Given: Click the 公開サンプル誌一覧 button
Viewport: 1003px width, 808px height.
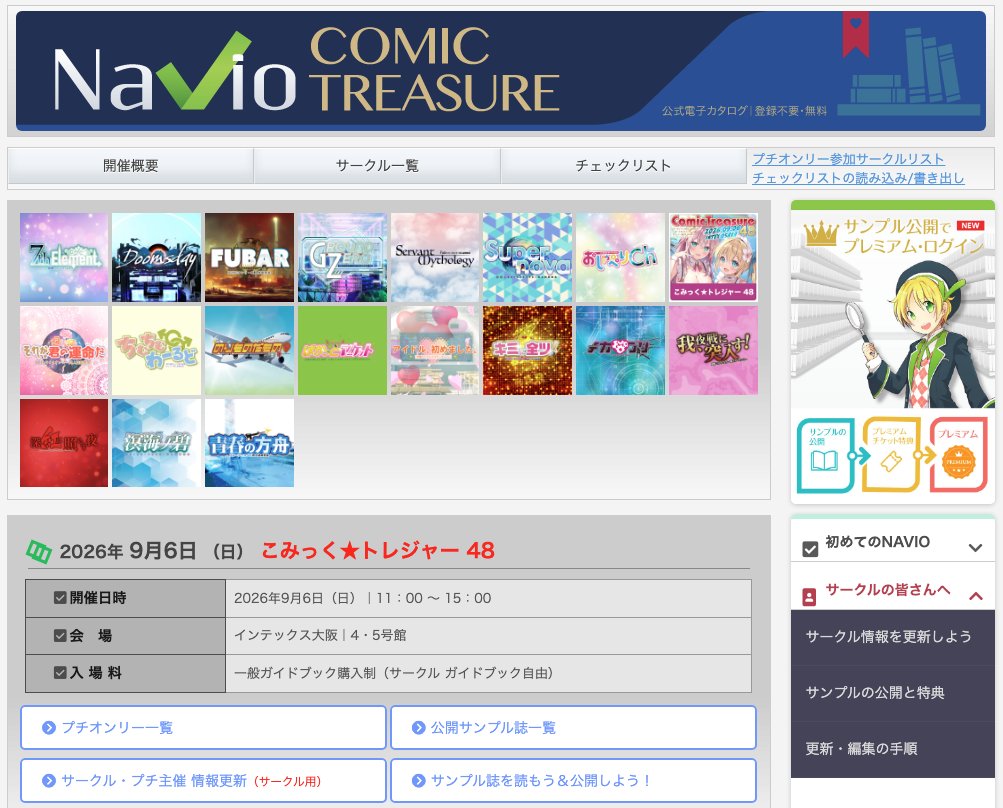Looking at the screenshot, I should click(x=573, y=727).
